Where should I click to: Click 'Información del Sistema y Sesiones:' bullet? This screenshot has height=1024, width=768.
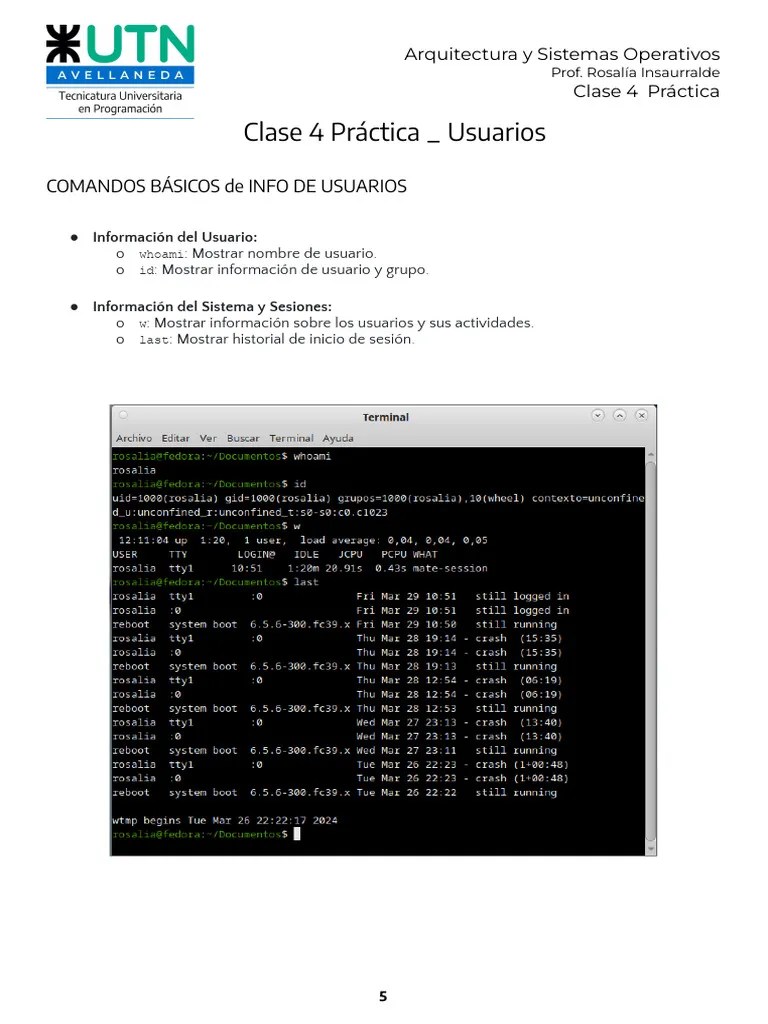point(212,306)
